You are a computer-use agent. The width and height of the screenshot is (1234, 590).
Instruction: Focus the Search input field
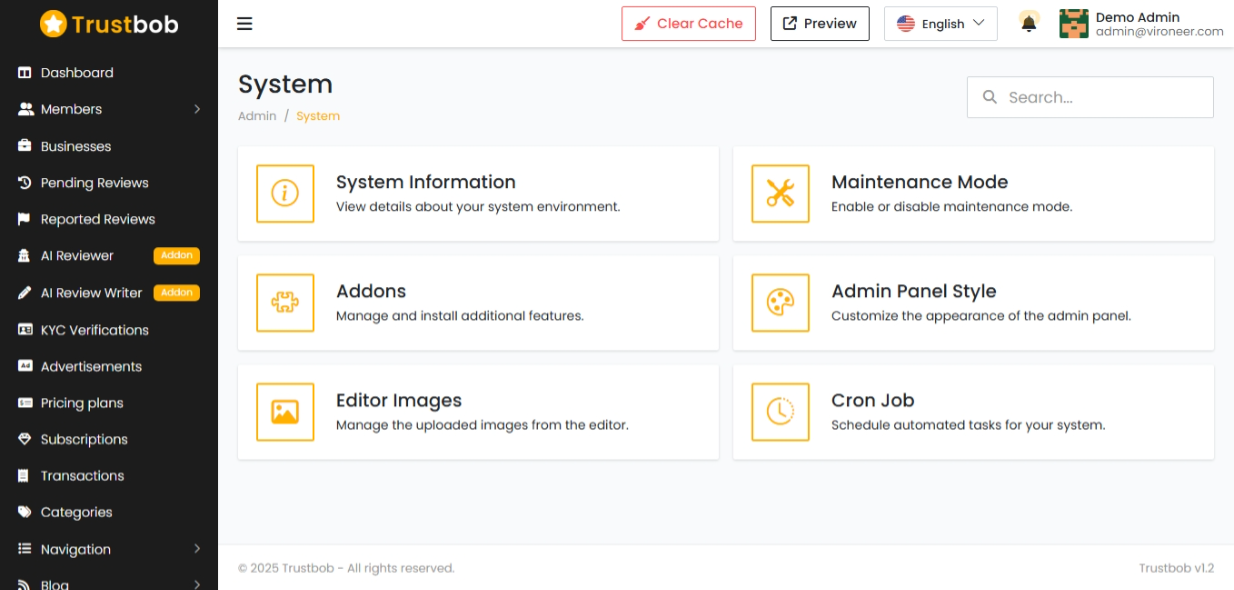(x=1090, y=97)
